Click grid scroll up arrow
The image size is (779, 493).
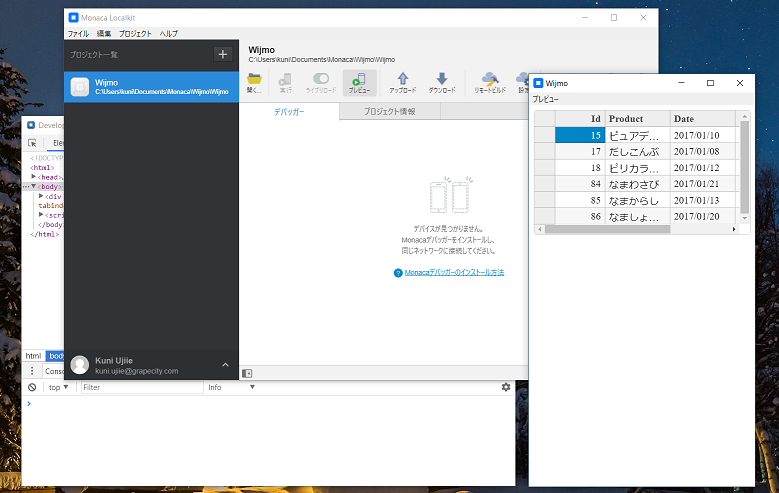point(744,116)
